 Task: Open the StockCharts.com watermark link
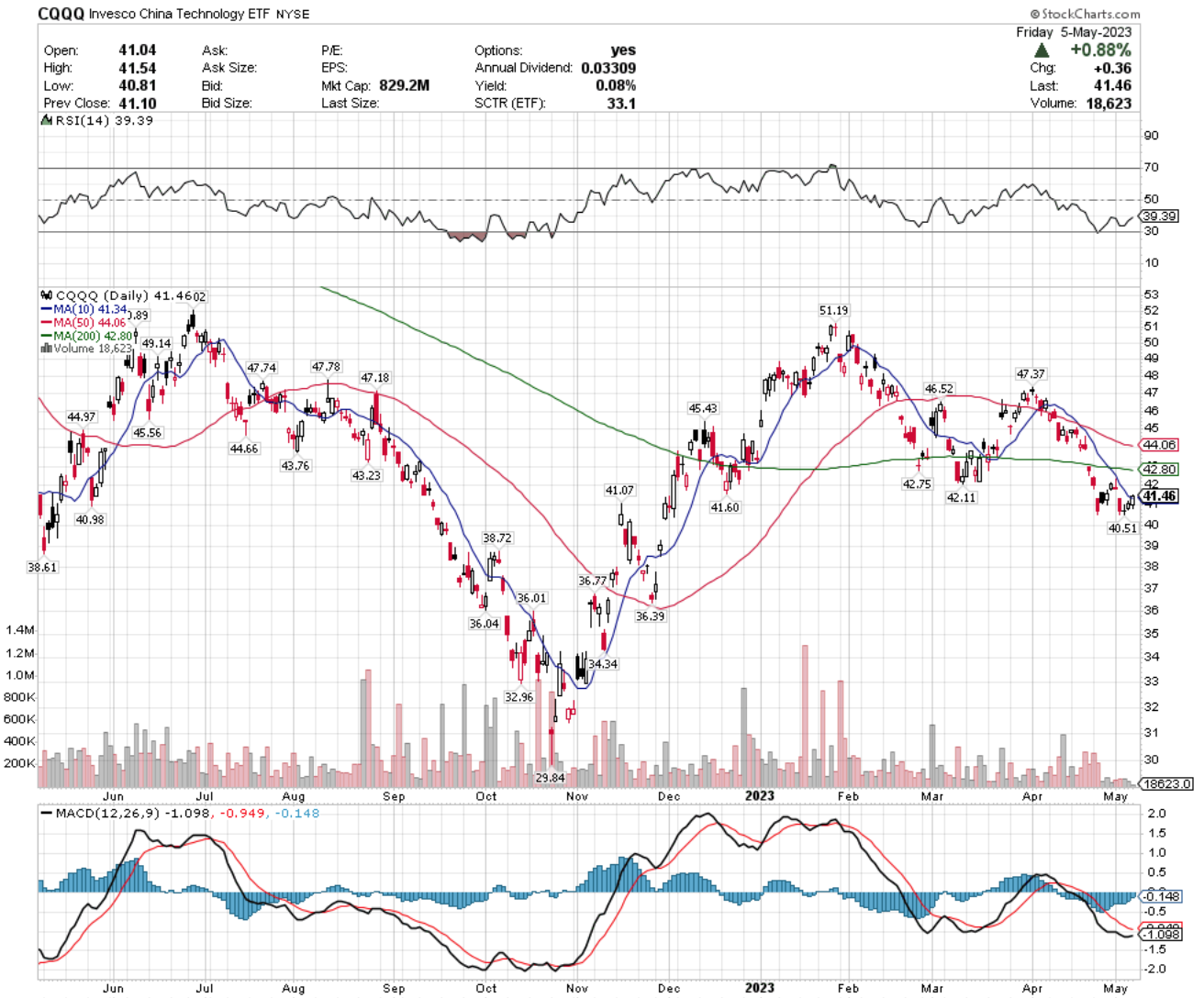pyautogui.click(x=1085, y=14)
